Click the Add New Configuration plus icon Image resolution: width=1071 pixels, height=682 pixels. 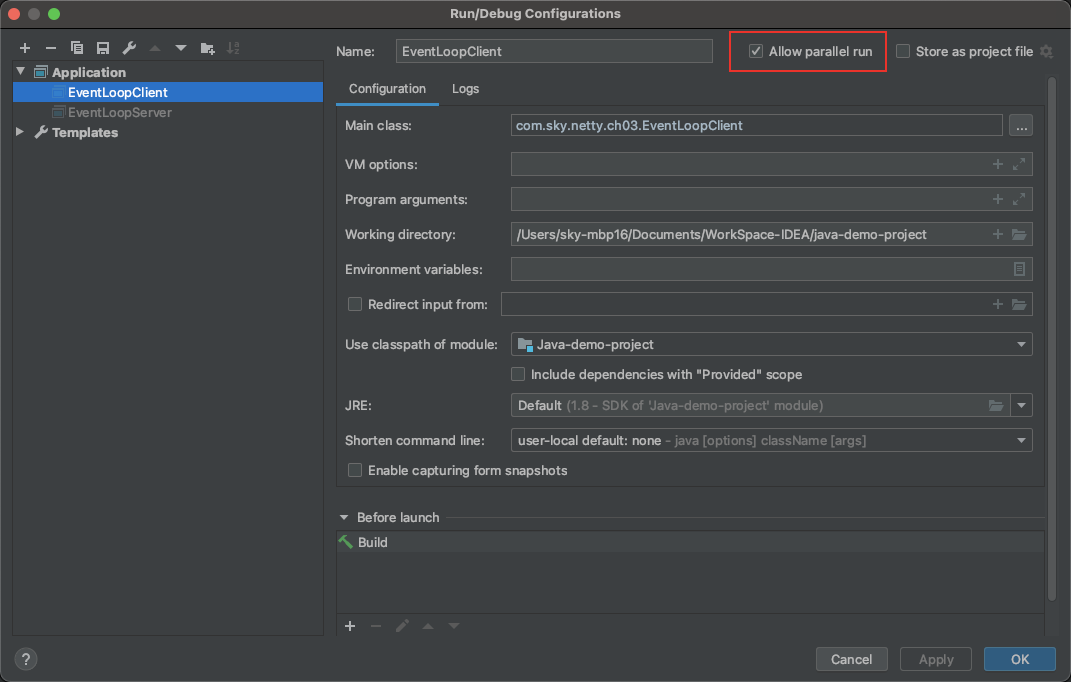25,48
